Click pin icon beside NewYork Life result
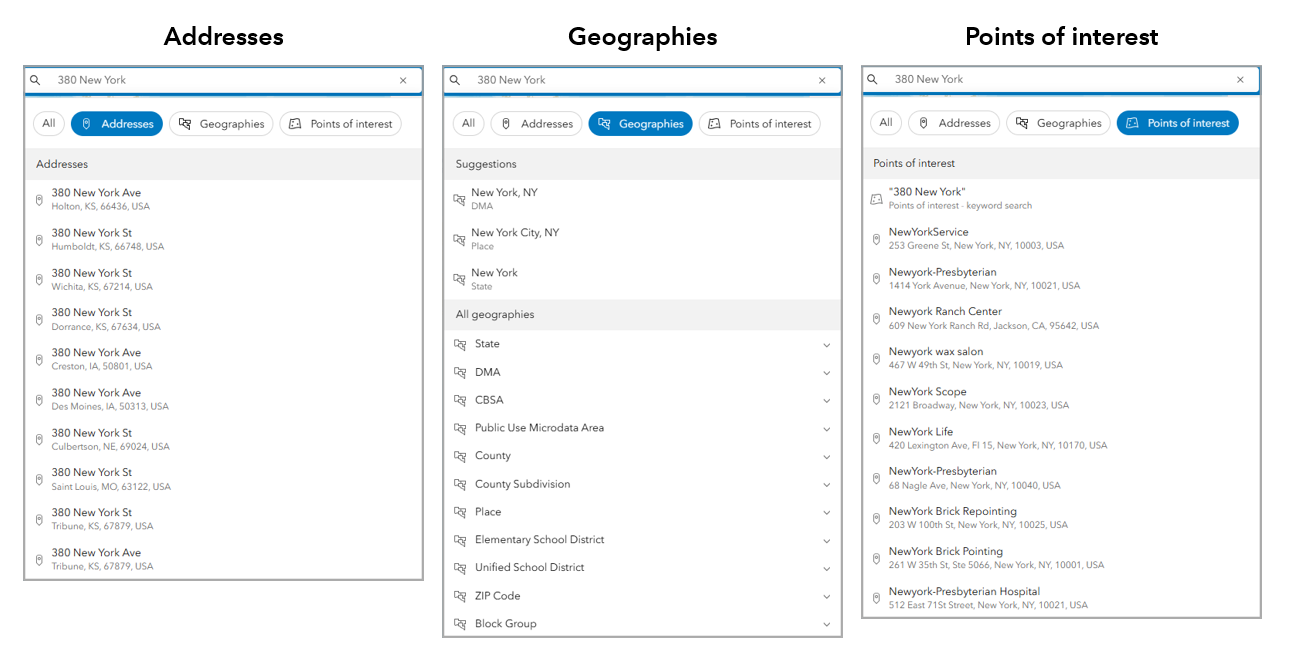This screenshot has width=1298, height=660. (x=876, y=438)
